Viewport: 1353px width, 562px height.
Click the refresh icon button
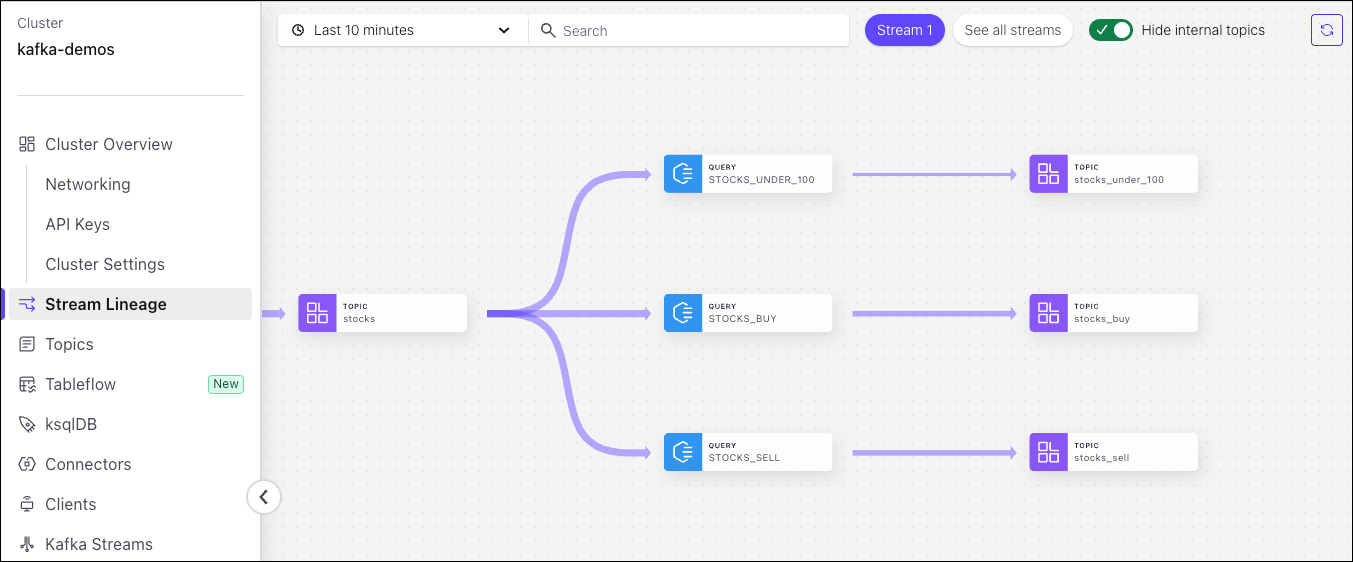coord(1326,30)
